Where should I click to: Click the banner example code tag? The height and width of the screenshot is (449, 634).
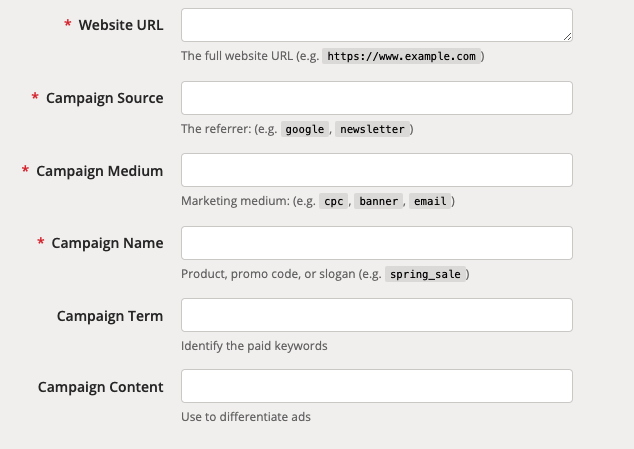(x=378, y=201)
